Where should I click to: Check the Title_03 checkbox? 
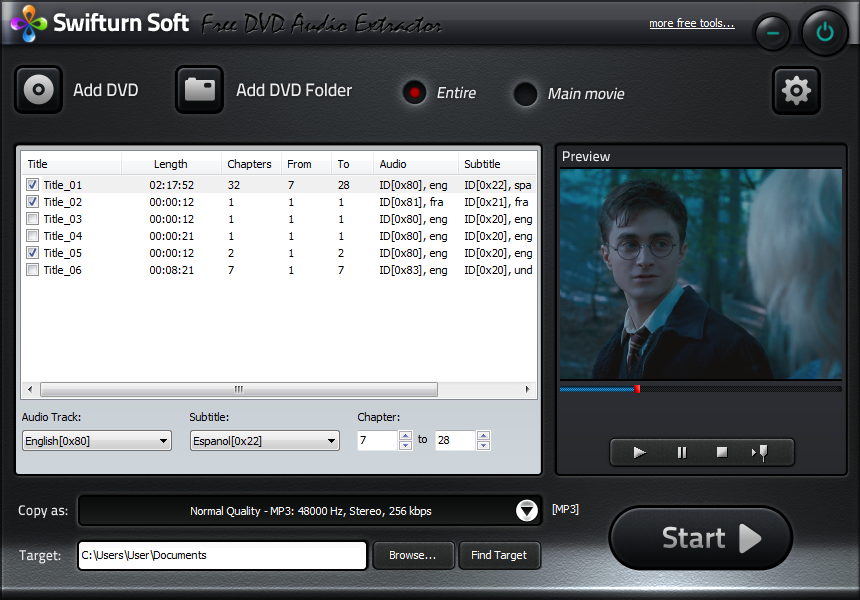[32, 219]
